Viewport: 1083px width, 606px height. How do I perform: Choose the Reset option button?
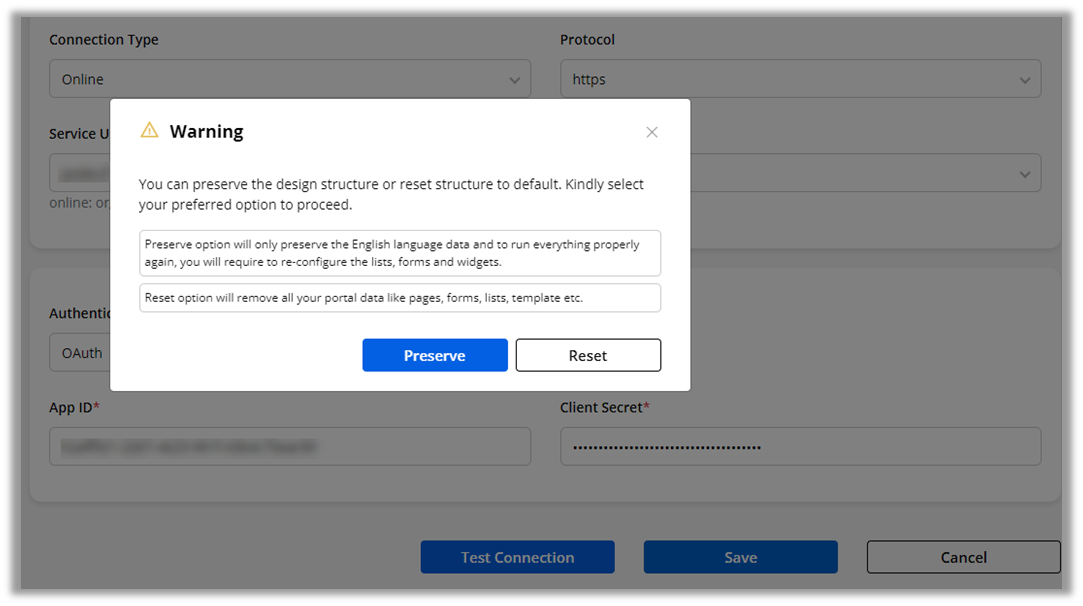click(588, 355)
